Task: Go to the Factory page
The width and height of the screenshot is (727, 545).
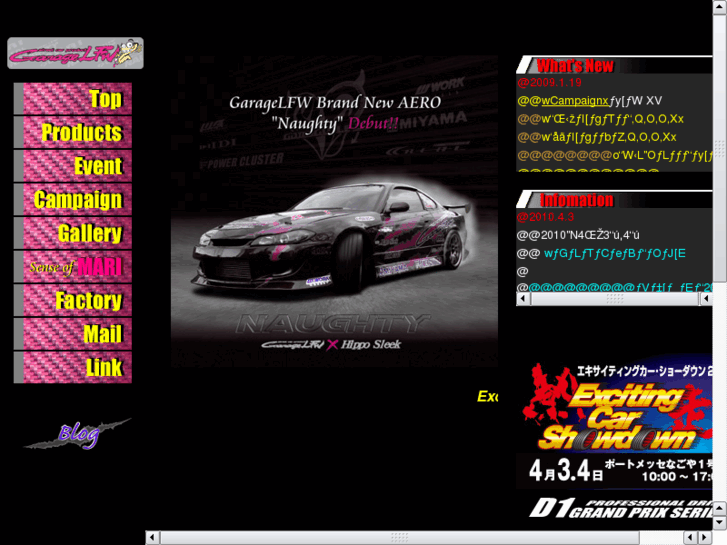Action: (x=73, y=300)
